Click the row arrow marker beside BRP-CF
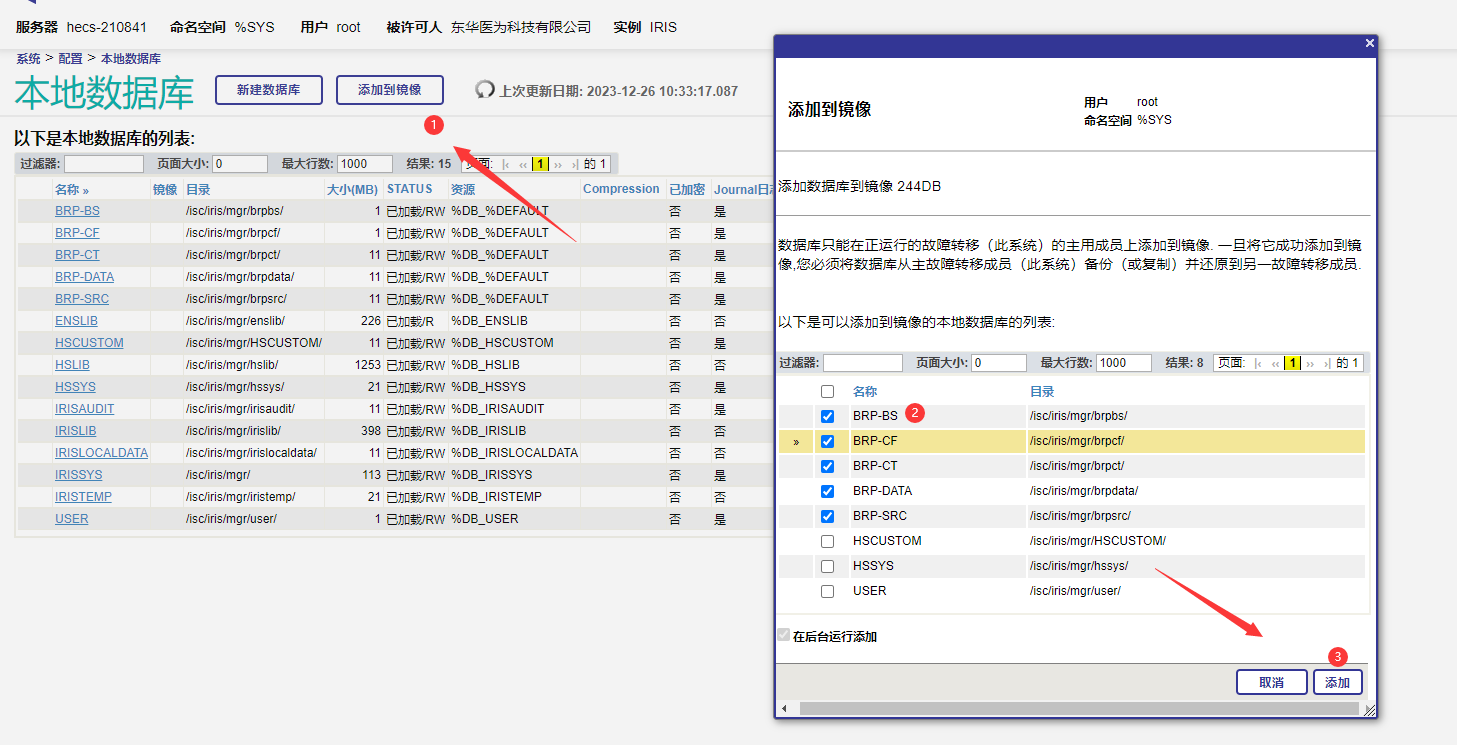The height and width of the screenshot is (745, 1457). point(796,441)
